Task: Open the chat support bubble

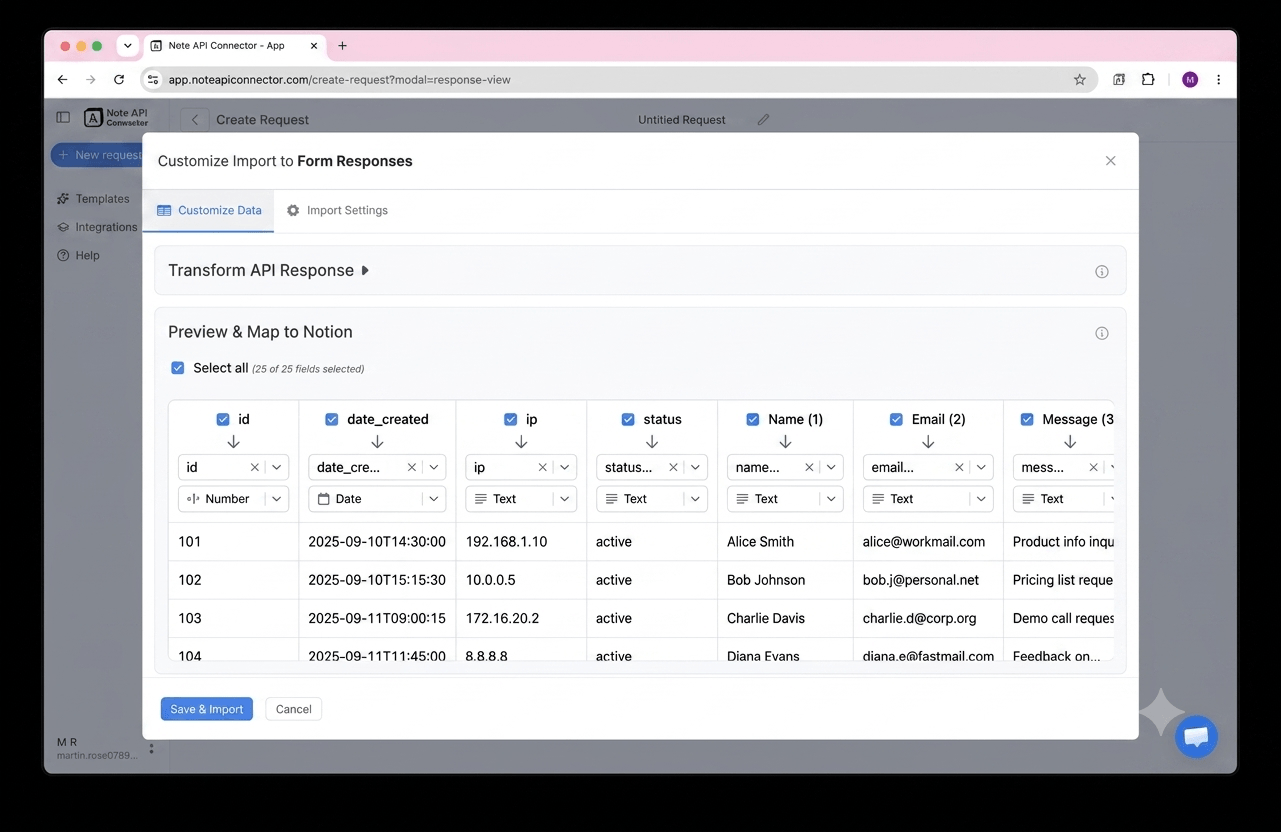Action: click(1196, 737)
